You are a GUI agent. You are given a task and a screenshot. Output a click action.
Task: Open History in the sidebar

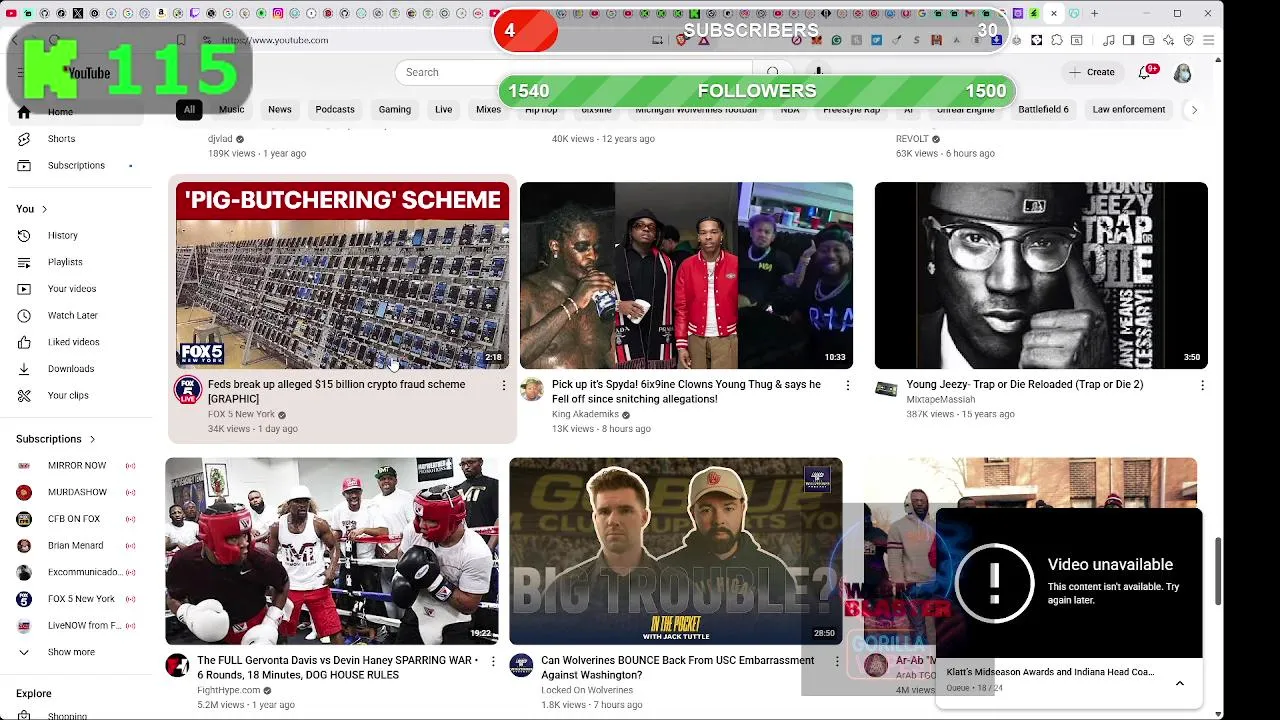click(62, 235)
